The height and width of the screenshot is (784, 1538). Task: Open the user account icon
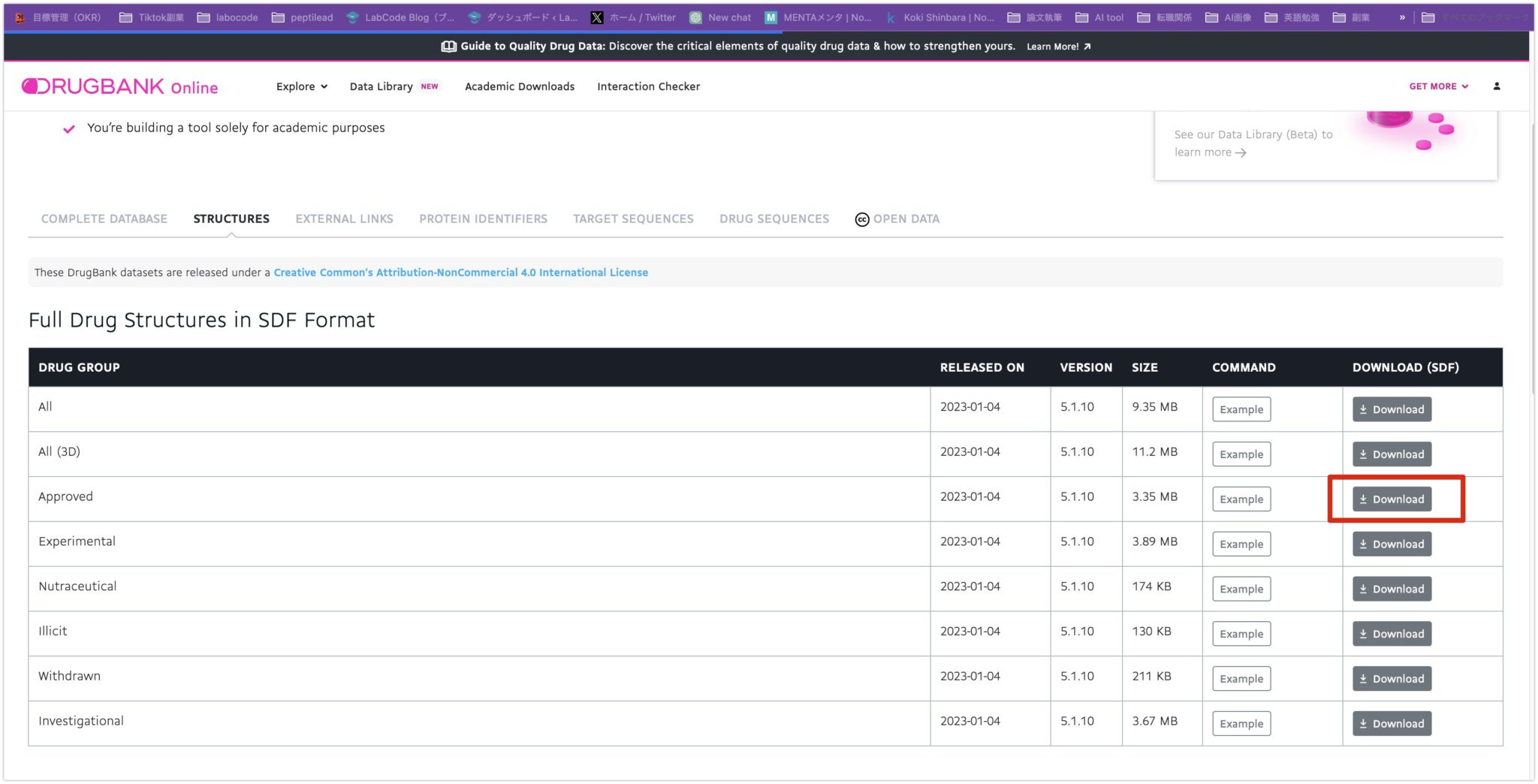1496,86
